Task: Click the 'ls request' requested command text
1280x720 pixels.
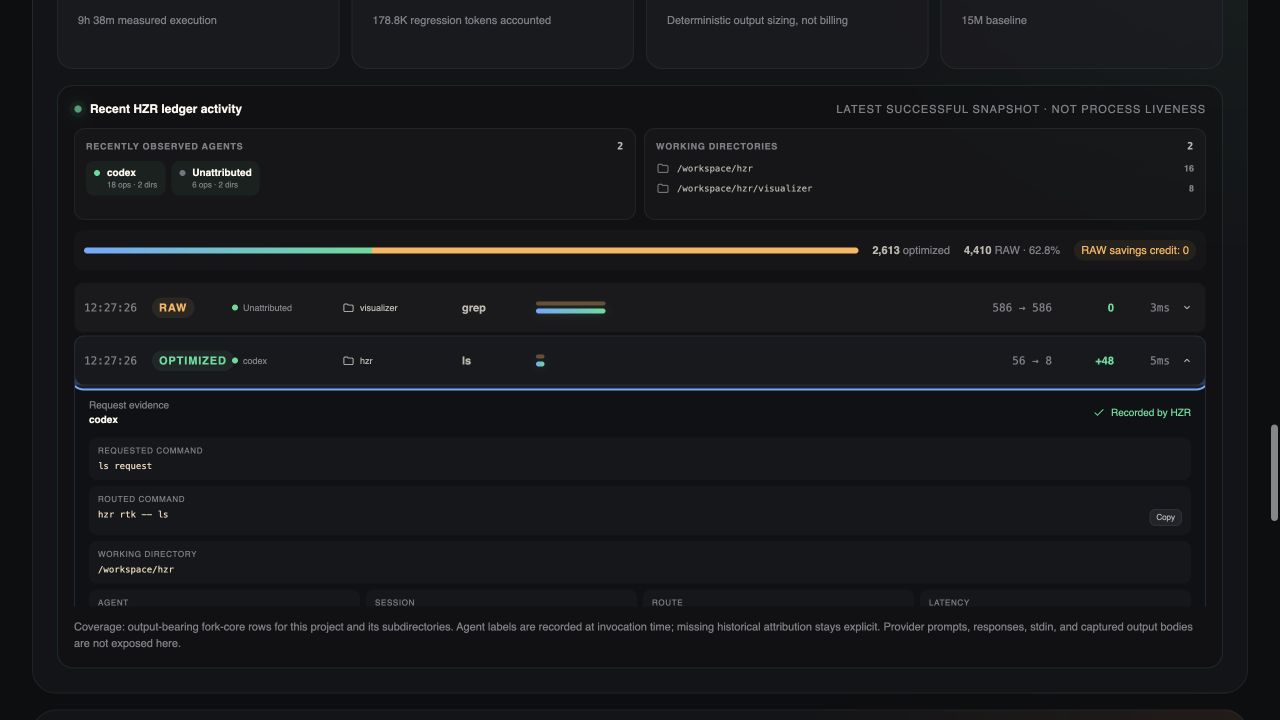Action: [125, 466]
